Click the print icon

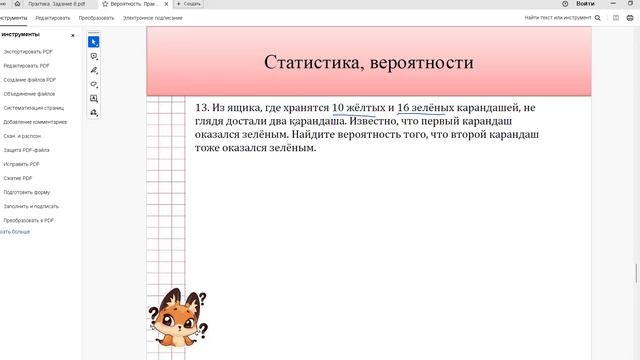point(630,18)
